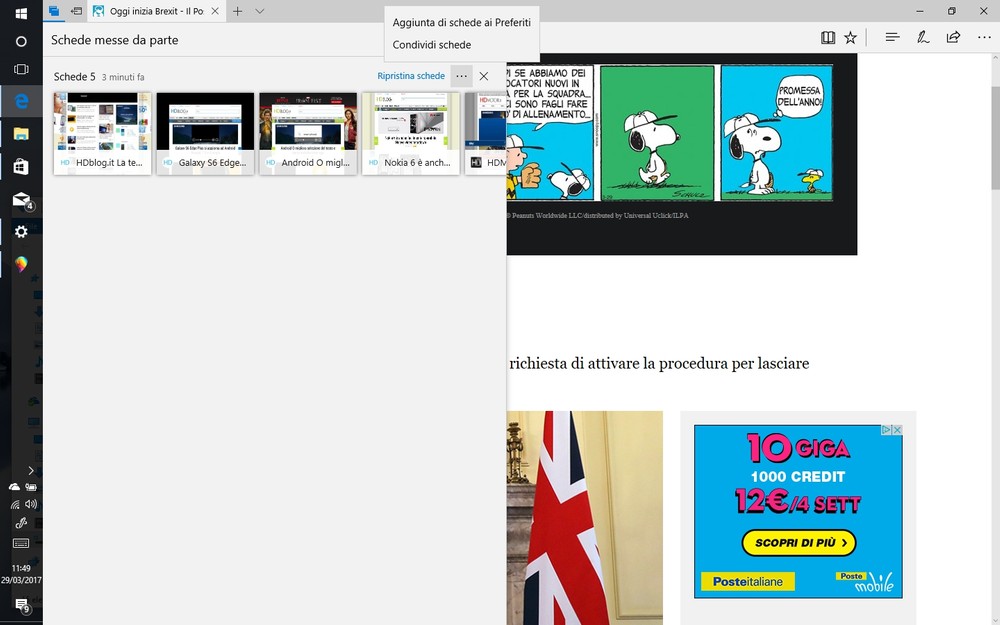This screenshot has height=625, width=1000.
Task: Expand the tab previews chevron
Action: tap(260, 11)
